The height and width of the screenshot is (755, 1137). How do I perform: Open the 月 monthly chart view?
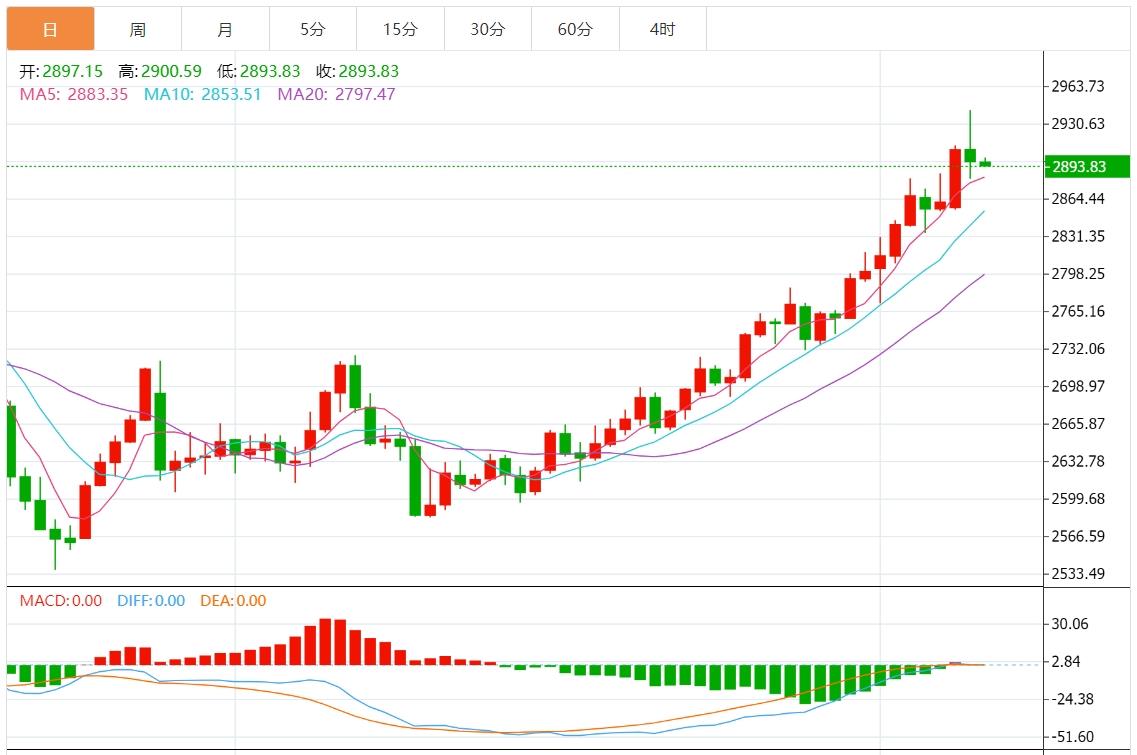click(225, 29)
